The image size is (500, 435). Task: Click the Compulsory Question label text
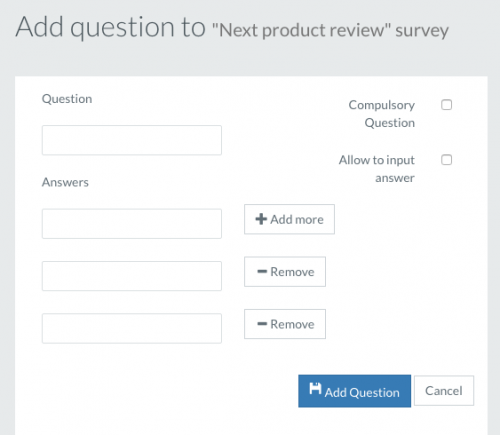382,114
